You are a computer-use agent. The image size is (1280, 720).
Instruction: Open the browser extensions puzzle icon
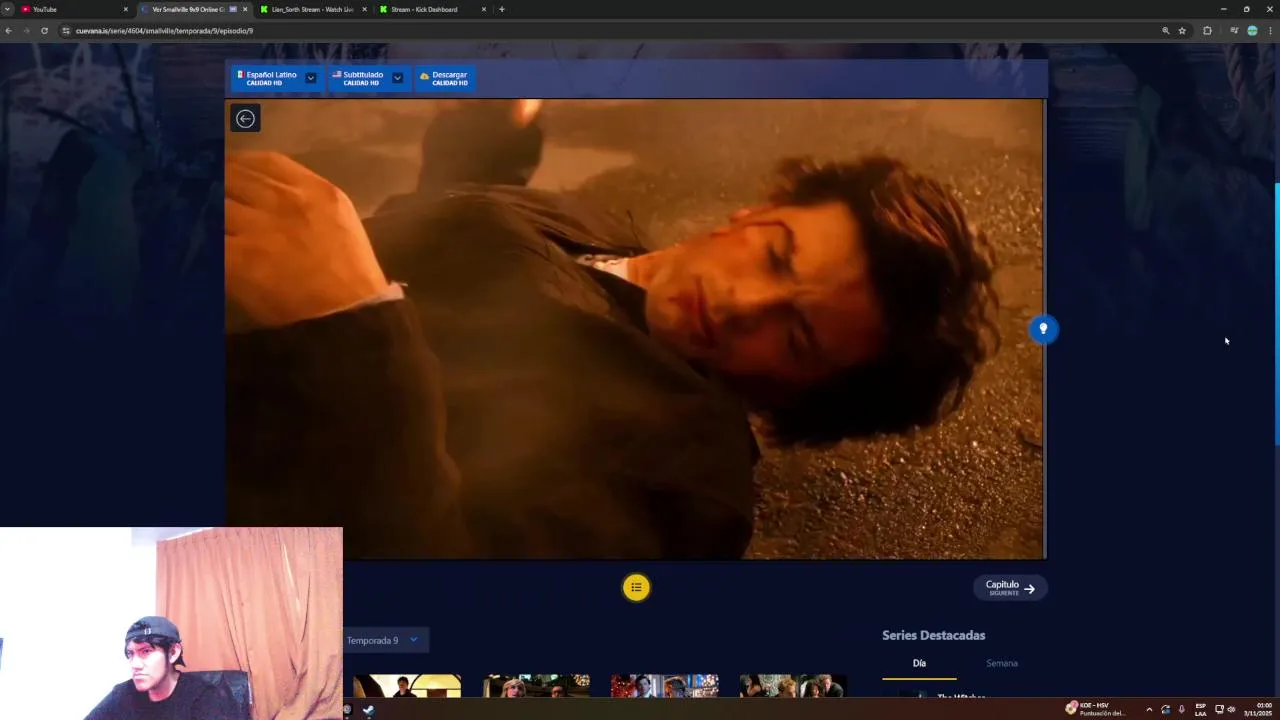click(1207, 31)
